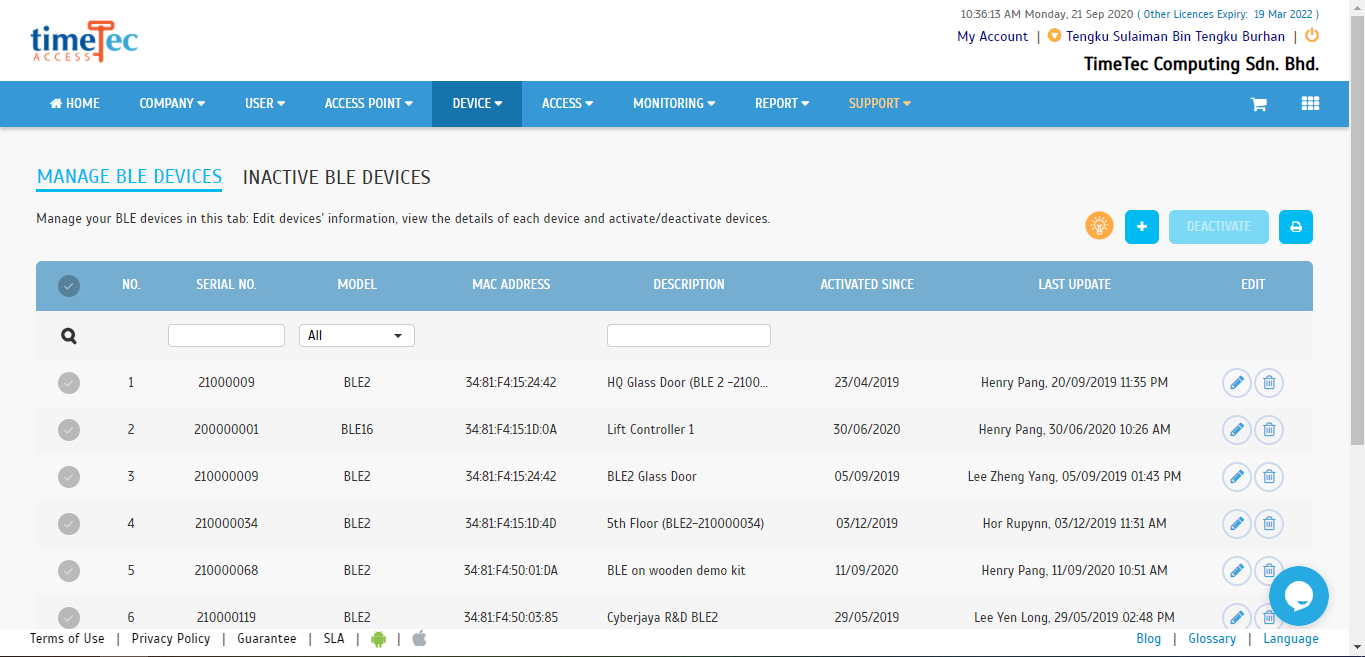
Task: Open SLA link in footer
Action: [334, 639]
